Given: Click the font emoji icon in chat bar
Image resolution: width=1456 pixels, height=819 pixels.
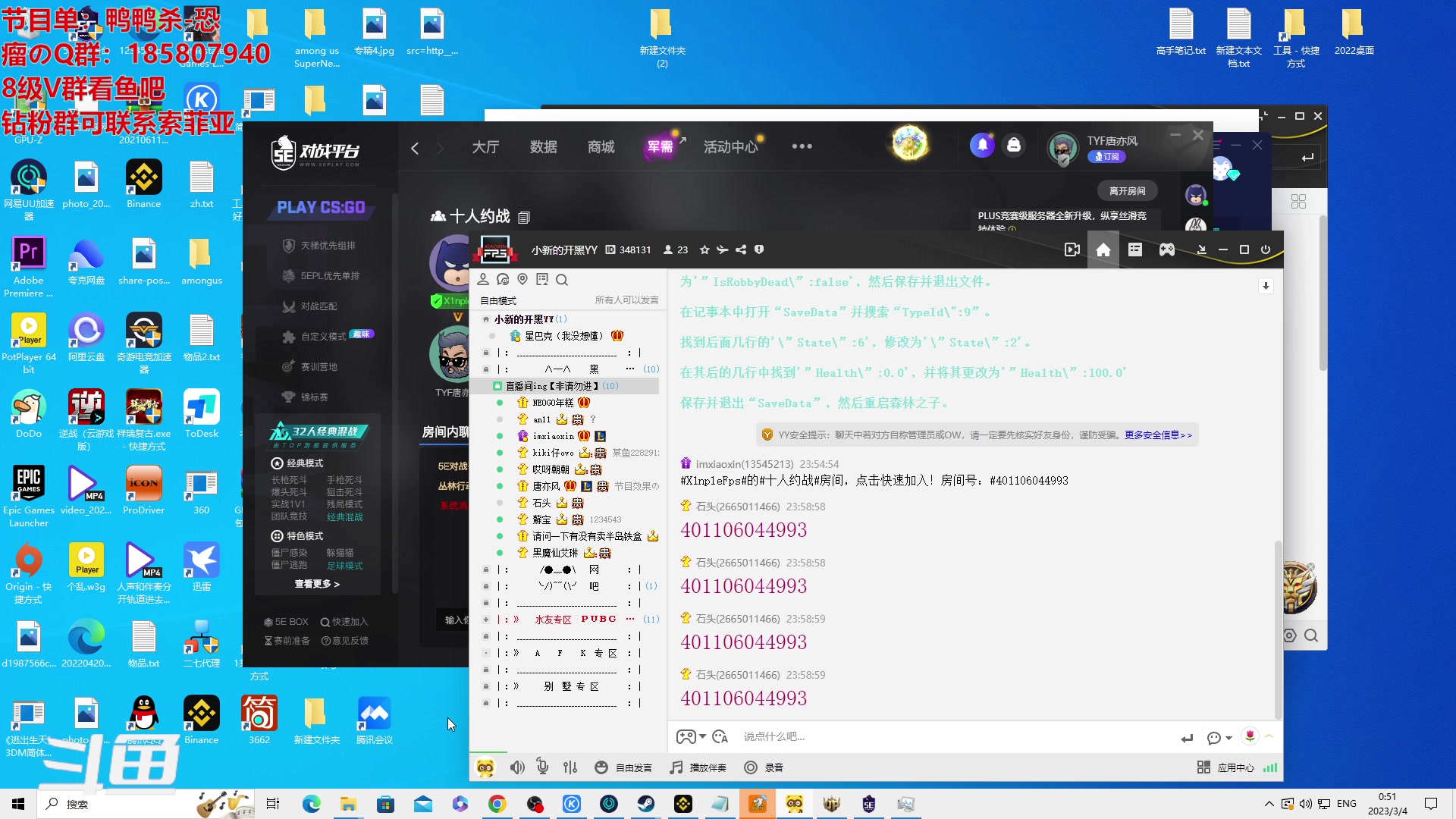Looking at the screenshot, I should (720, 736).
